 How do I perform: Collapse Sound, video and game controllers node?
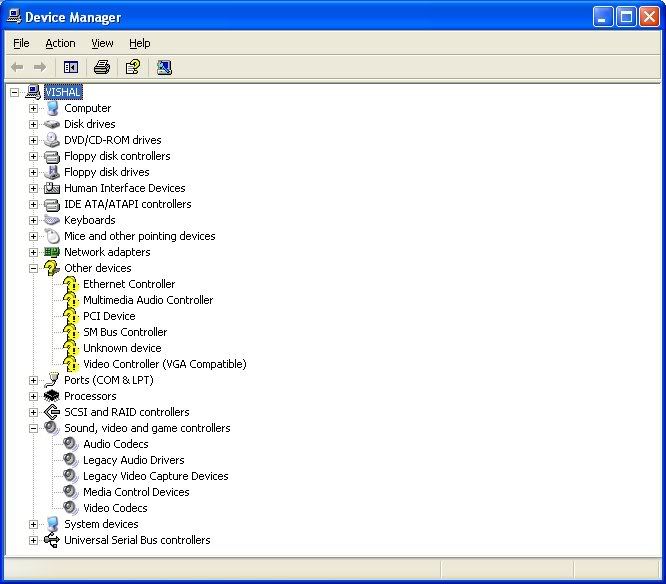click(x=34, y=428)
